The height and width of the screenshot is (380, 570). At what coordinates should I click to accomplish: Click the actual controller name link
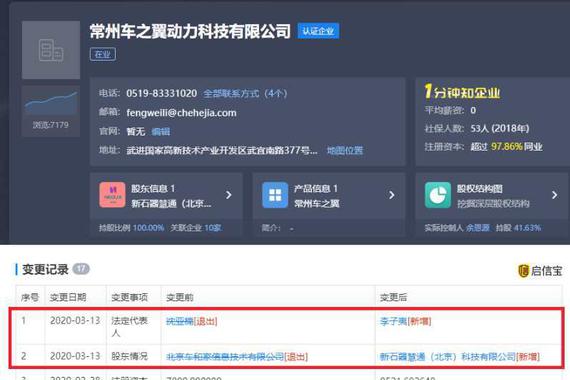(x=478, y=228)
